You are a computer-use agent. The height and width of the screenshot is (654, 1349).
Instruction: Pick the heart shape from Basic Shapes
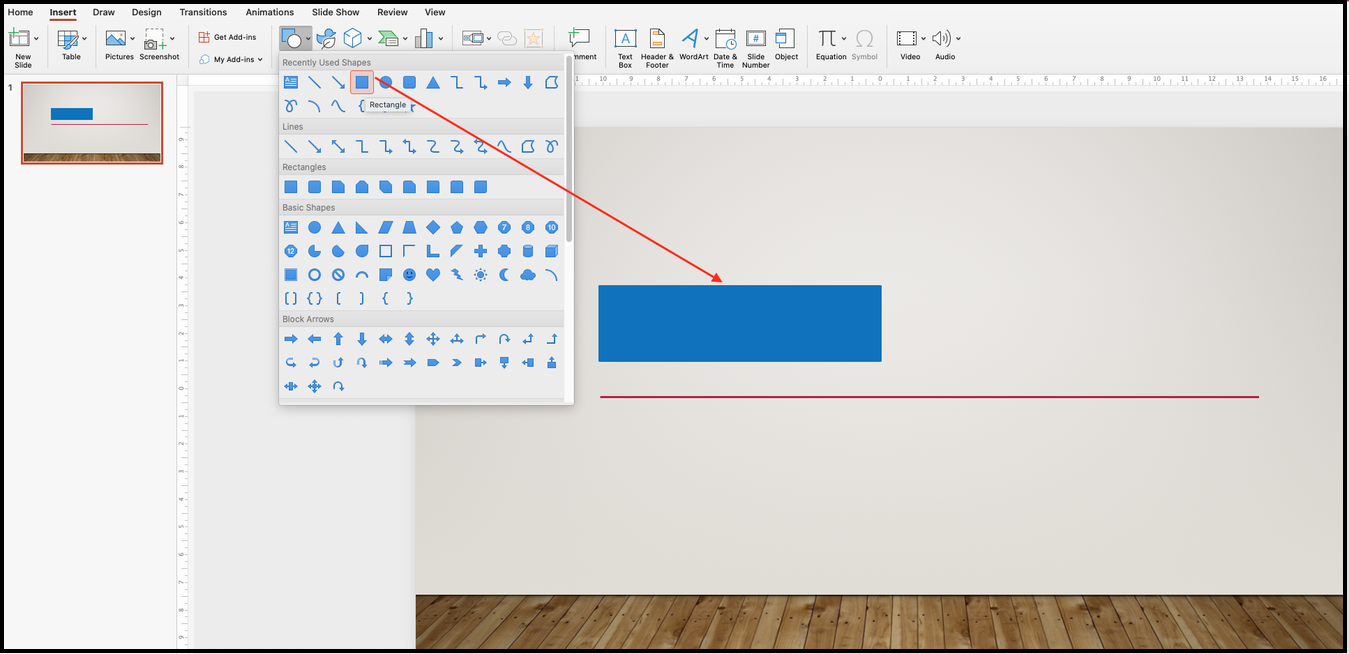click(x=433, y=275)
